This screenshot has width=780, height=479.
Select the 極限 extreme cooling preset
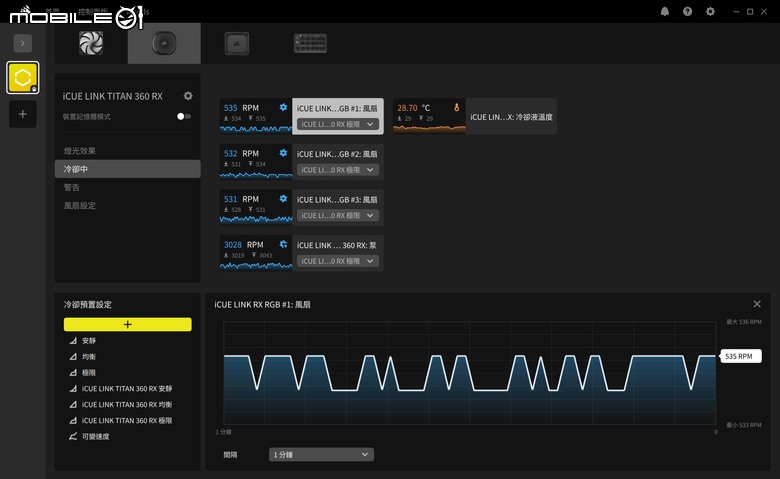pos(89,373)
